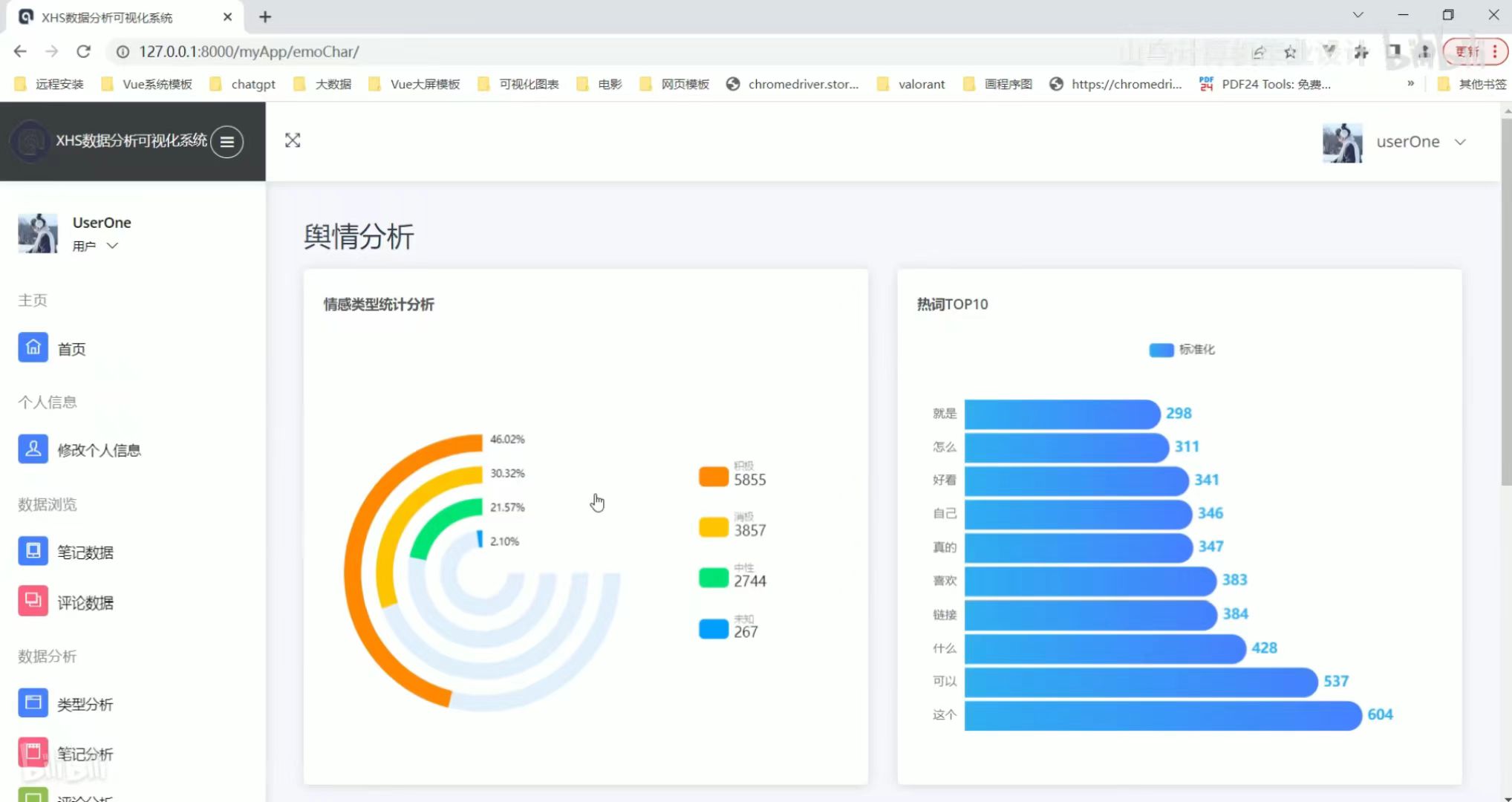The height and width of the screenshot is (802, 1512).
Task: Open 修改个人信息 user icon in sidebar
Action: 33,449
